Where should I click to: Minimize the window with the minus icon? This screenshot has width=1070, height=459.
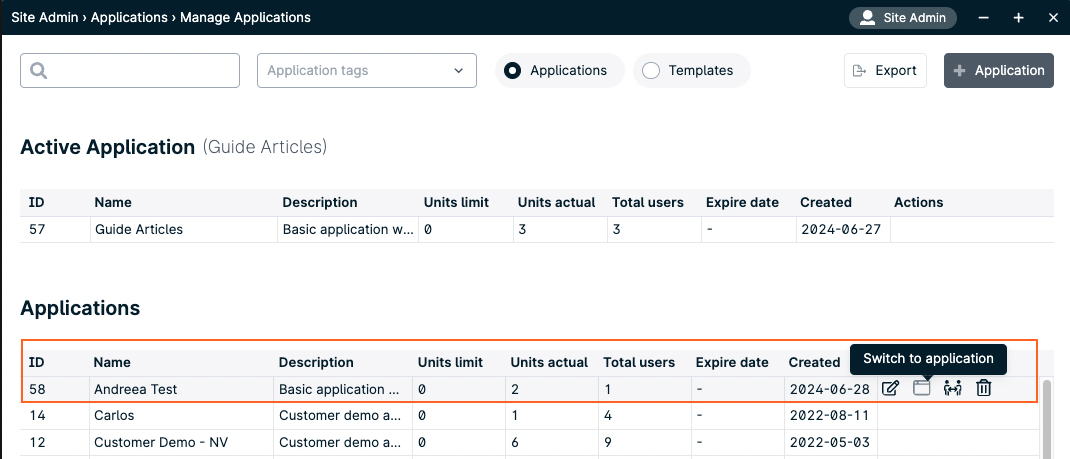click(x=984, y=18)
